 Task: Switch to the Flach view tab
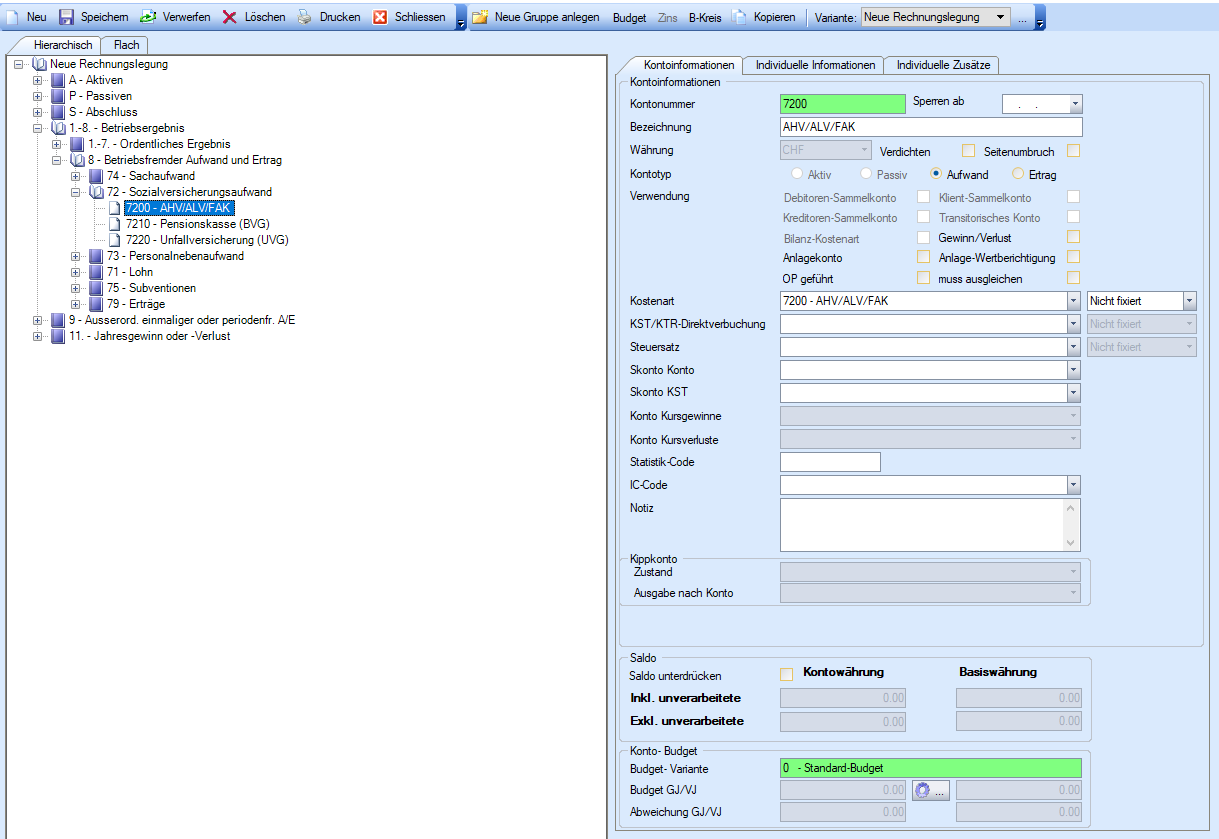pyautogui.click(x=126, y=45)
